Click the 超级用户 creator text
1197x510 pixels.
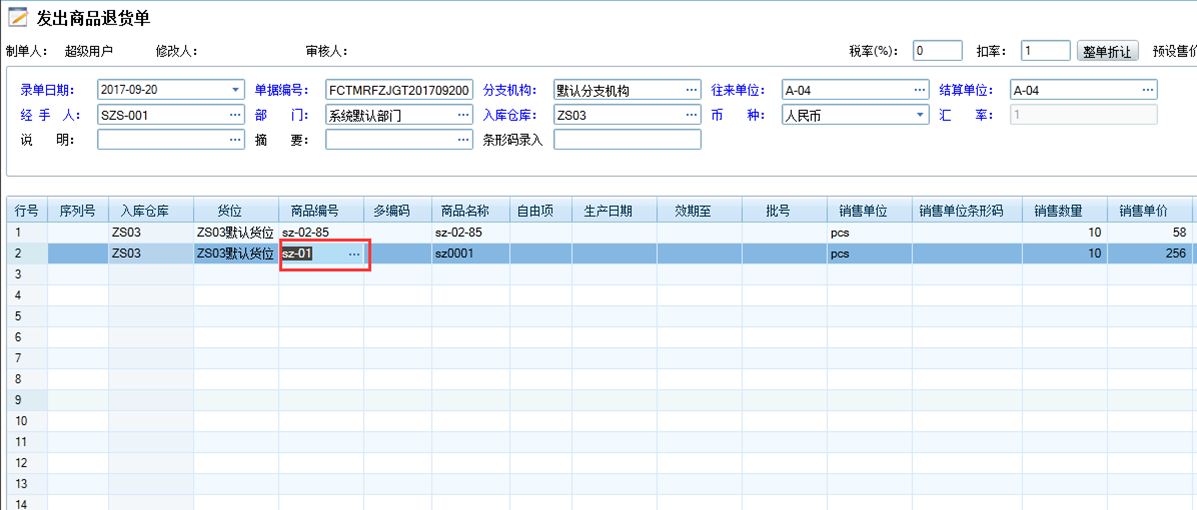(89, 51)
